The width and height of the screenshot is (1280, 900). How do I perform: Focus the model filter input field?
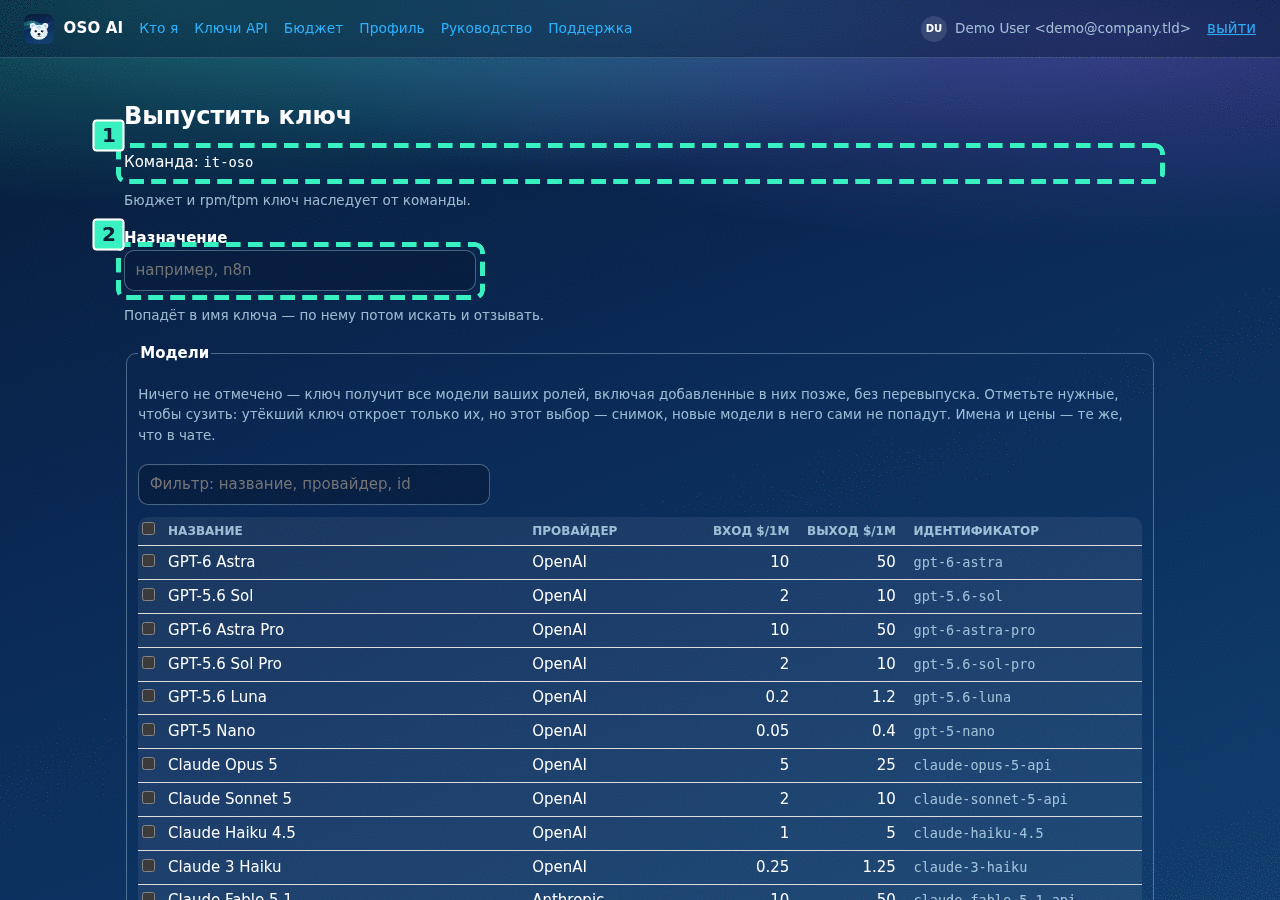click(x=314, y=484)
